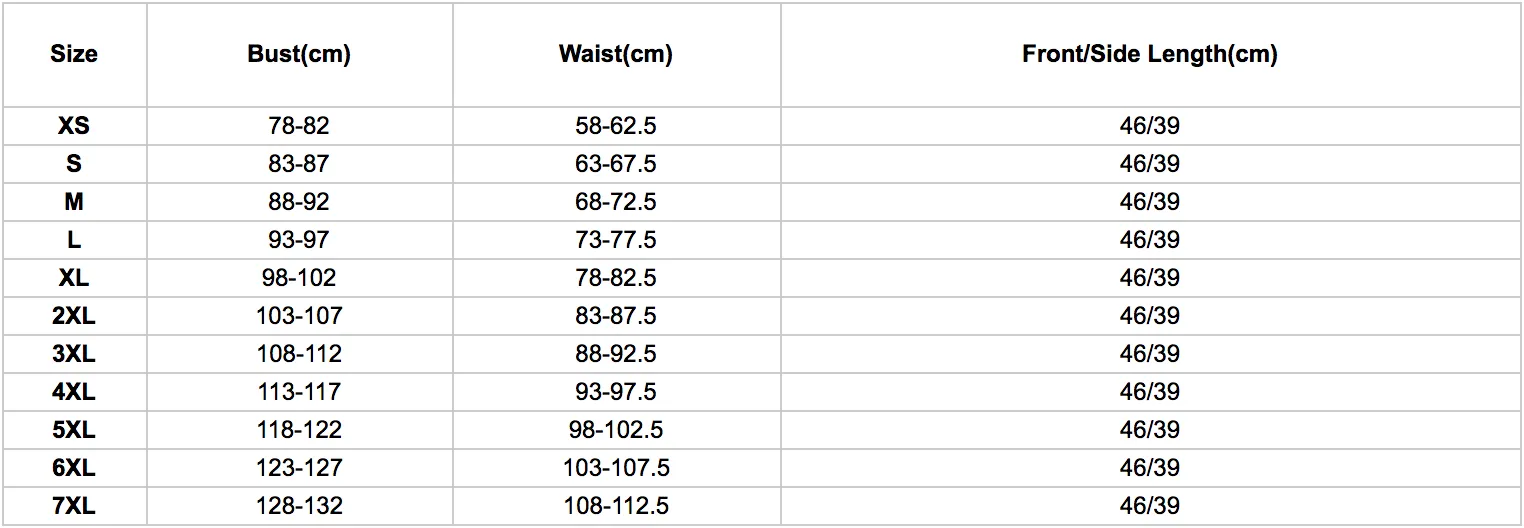The width and height of the screenshot is (1524, 528).
Task: Click waist value 108-112.5 cell
Action: [616, 506]
